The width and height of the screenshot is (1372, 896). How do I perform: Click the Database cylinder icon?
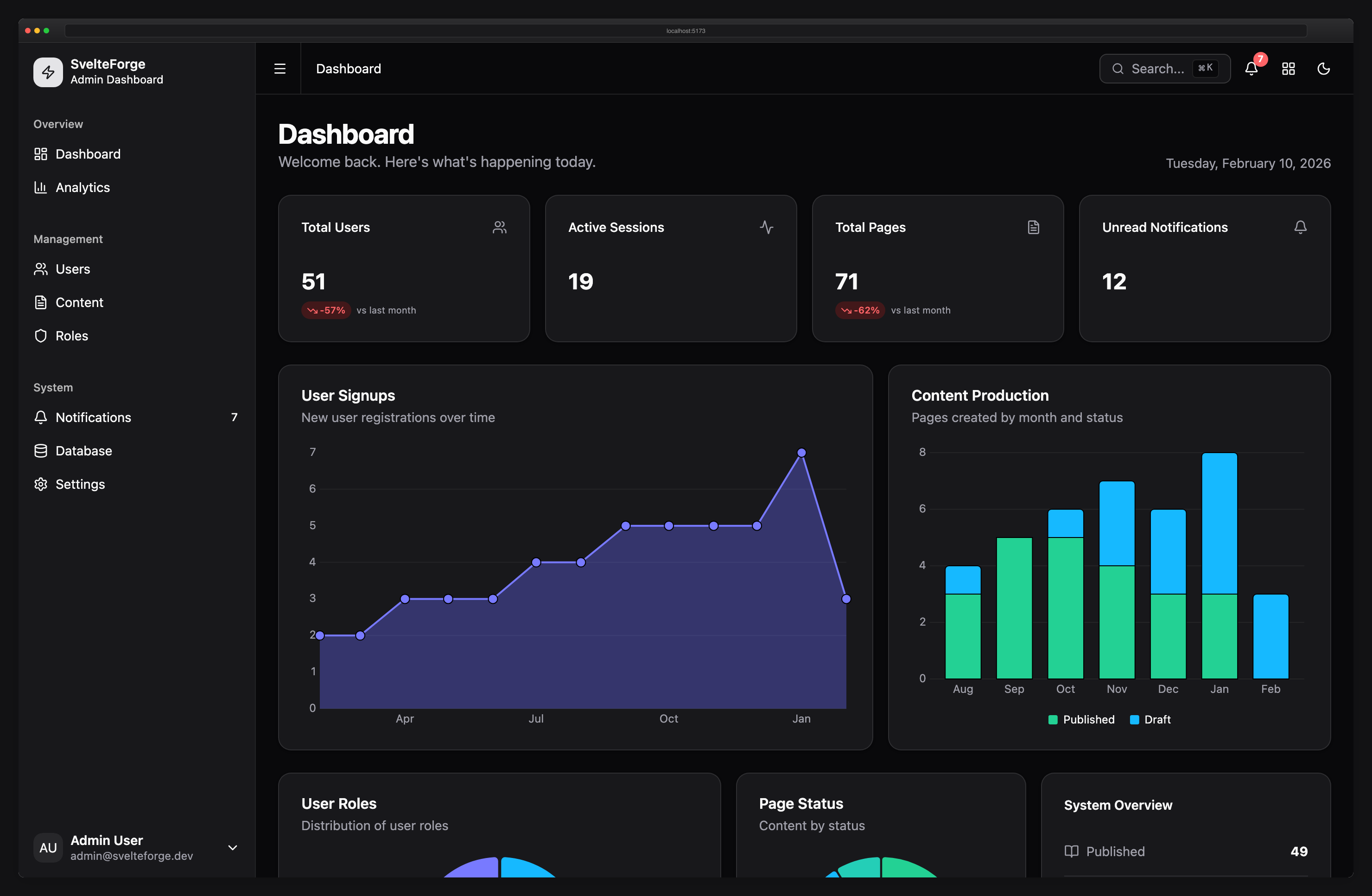[x=40, y=451]
